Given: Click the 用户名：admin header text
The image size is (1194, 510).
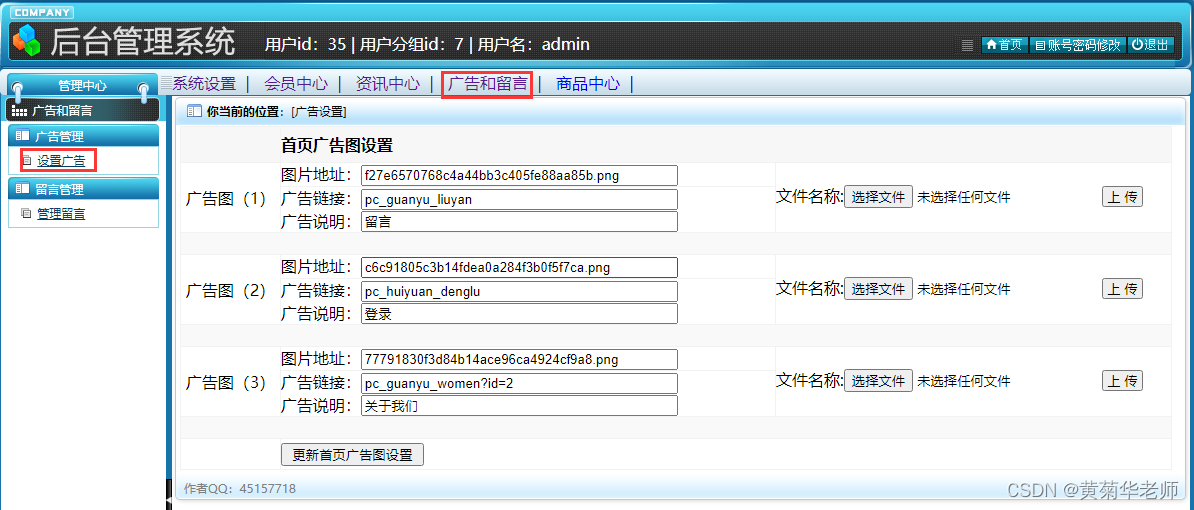Looking at the screenshot, I should [533, 45].
